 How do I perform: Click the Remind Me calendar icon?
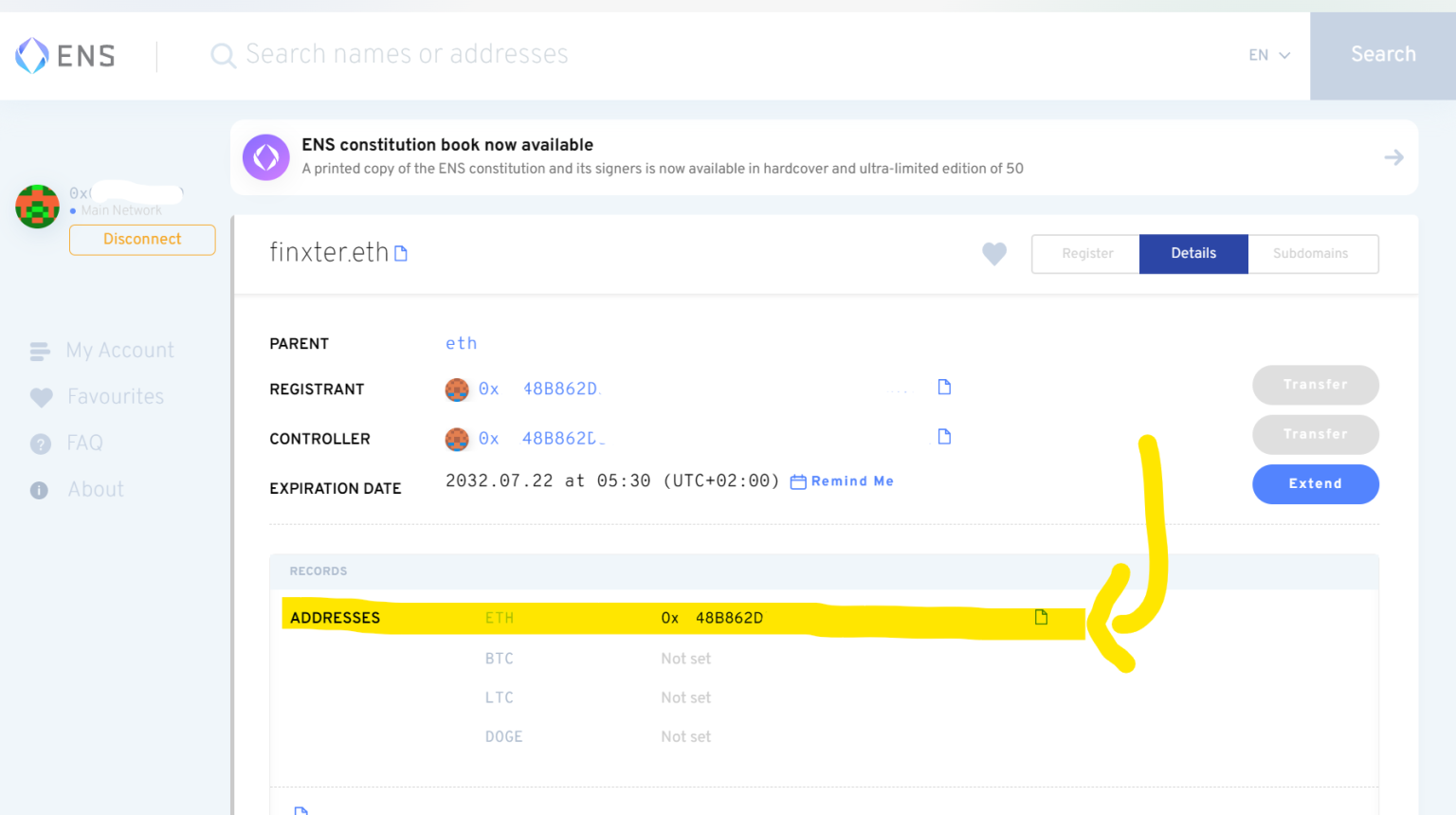tap(798, 482)
